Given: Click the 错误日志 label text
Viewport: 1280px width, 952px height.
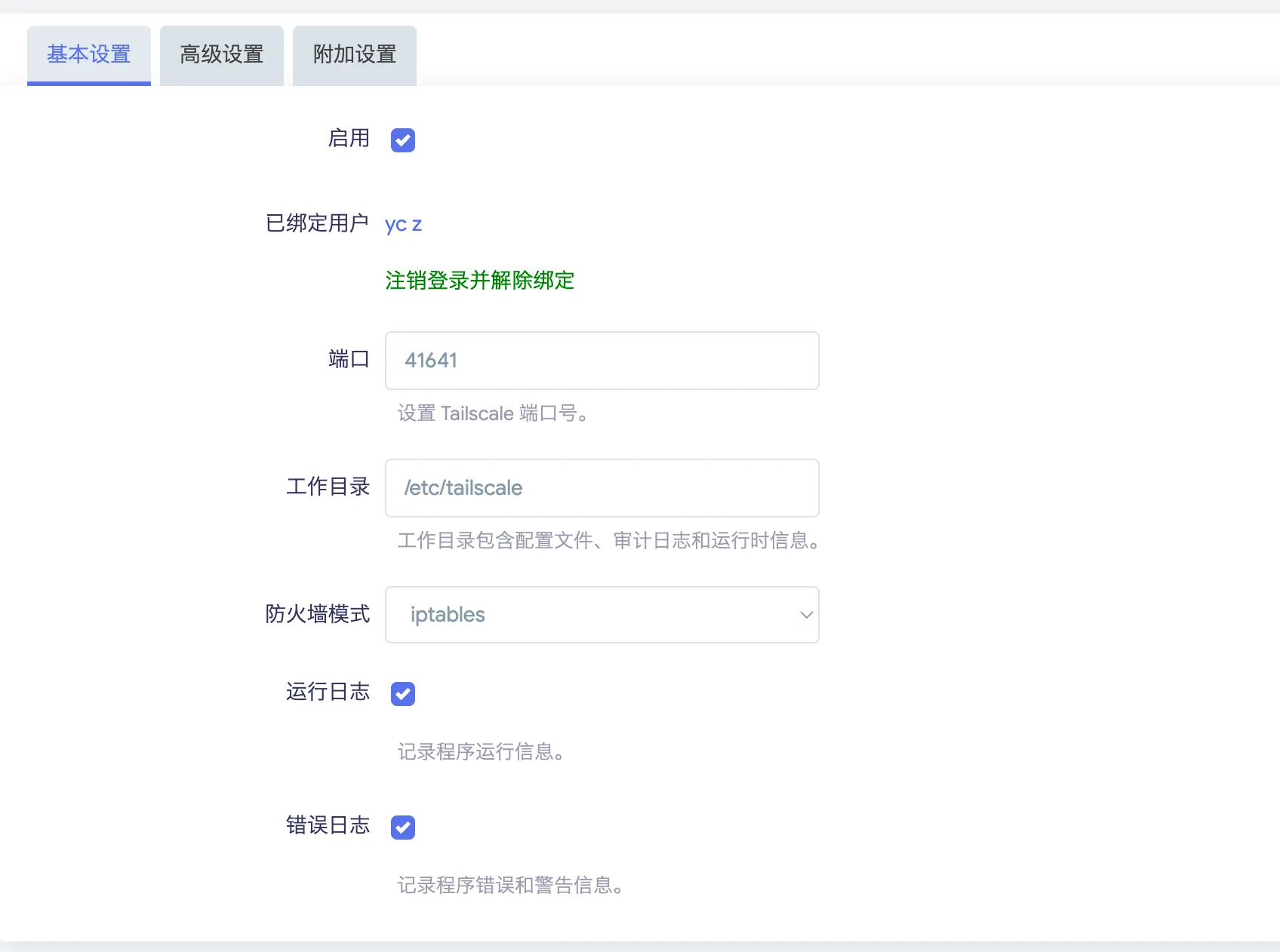Looking at the screenshot, I should coord(328,825).
